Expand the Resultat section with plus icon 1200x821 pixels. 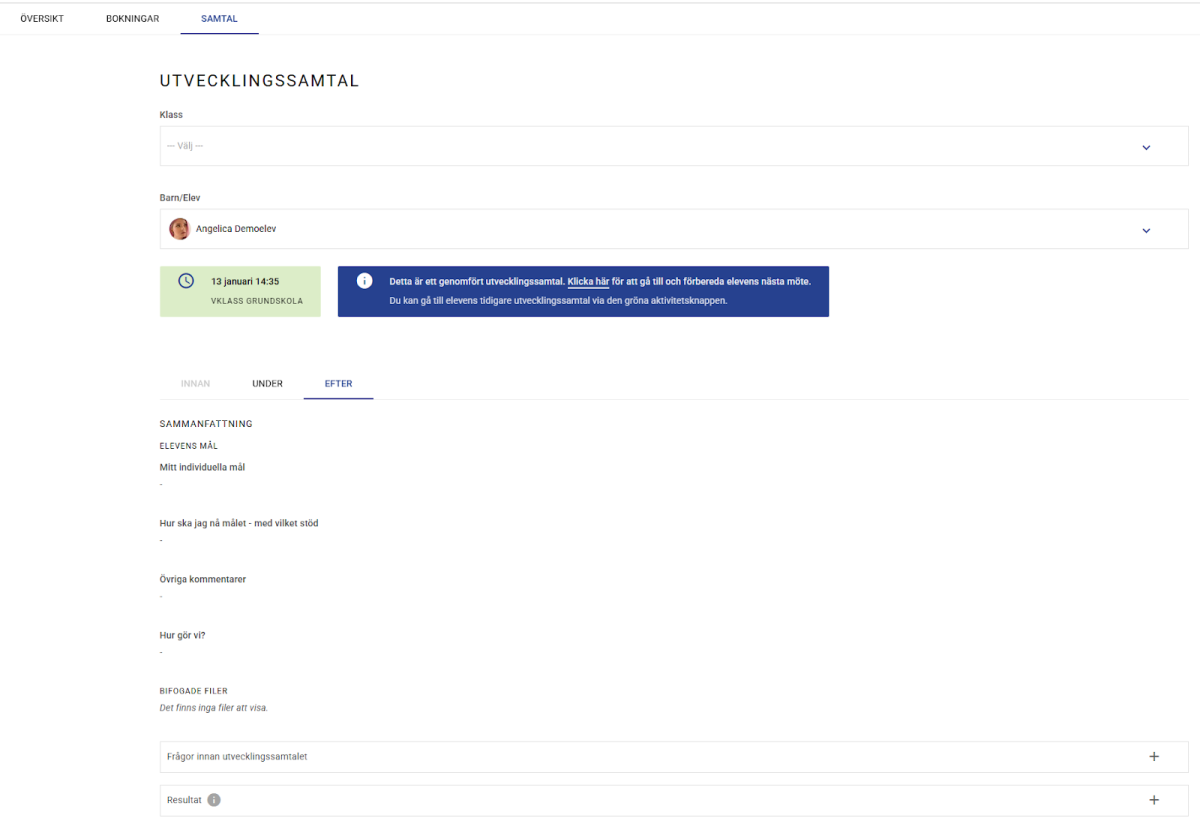pos(1153,800)
